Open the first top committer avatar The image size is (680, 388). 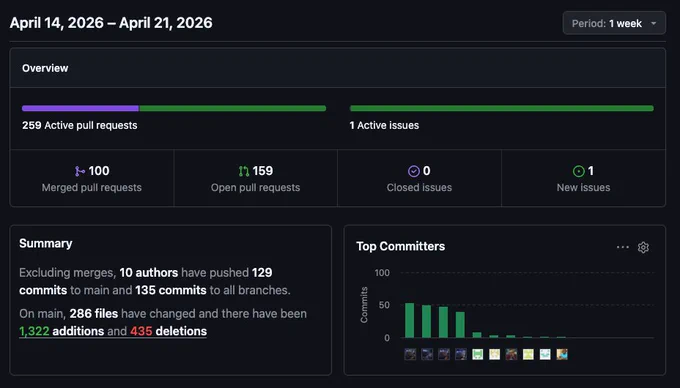410,354
